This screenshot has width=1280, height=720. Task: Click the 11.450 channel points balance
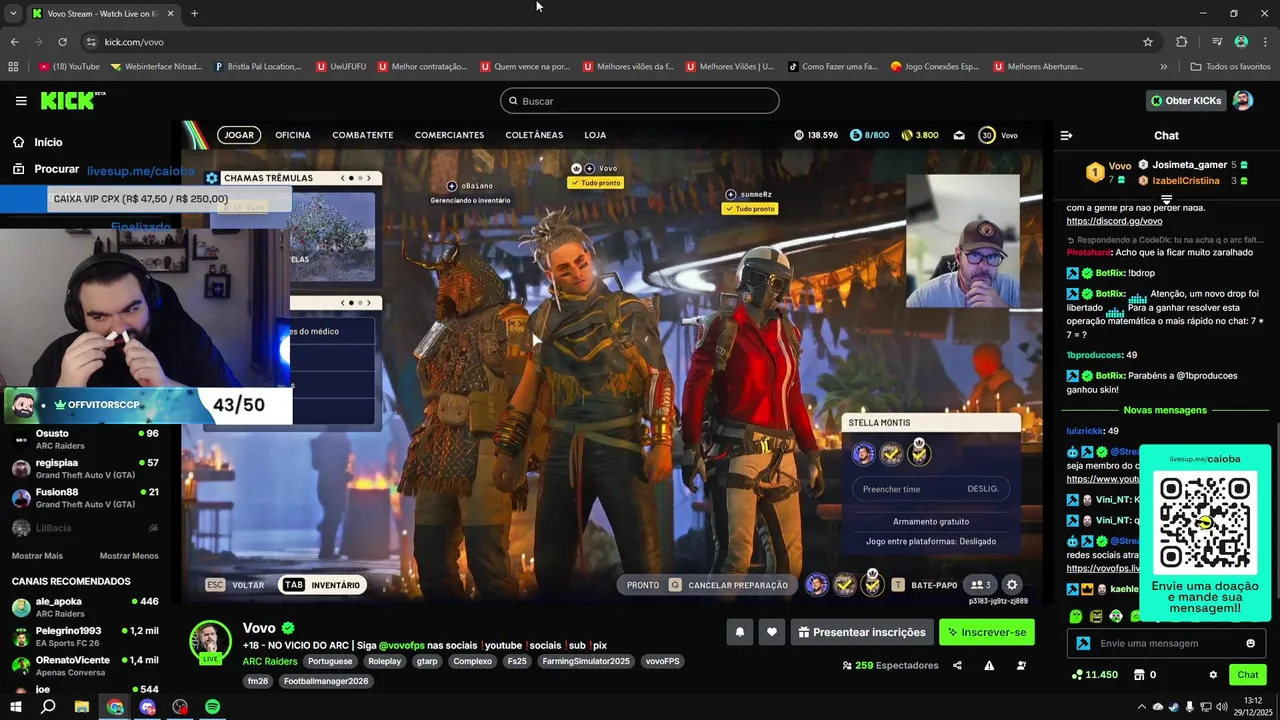tap(1094, 675)
